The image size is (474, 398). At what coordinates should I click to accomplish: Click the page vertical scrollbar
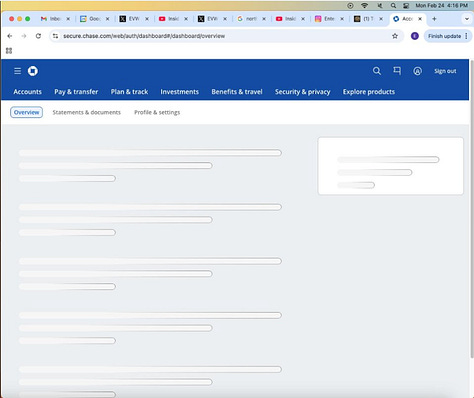(472, 210)
